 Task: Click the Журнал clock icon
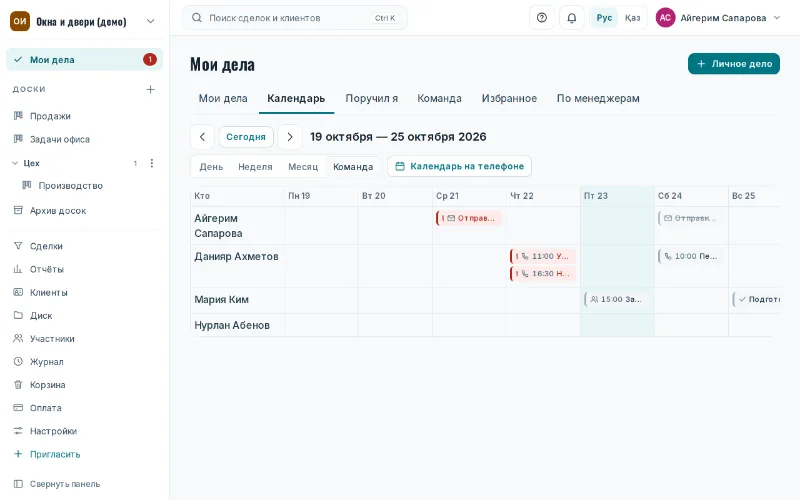[x=18, y=361]
